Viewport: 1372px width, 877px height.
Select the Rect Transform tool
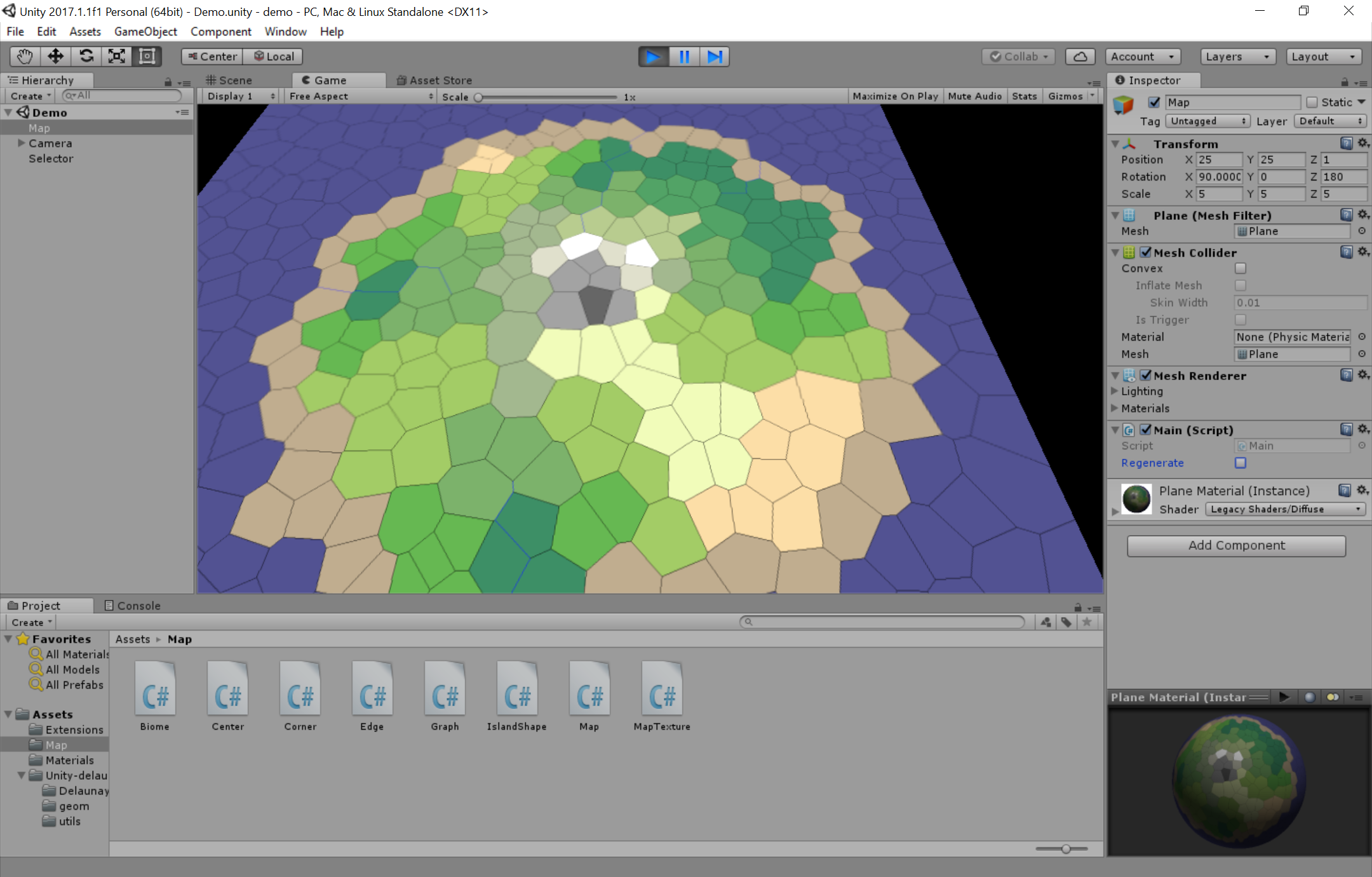coord(147,57)
